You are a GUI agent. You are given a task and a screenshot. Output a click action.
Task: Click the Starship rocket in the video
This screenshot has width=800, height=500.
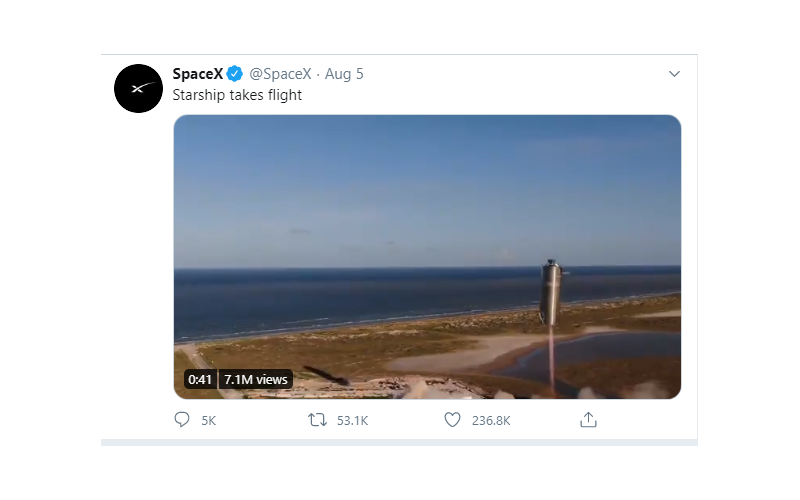[x=551, y=291]
